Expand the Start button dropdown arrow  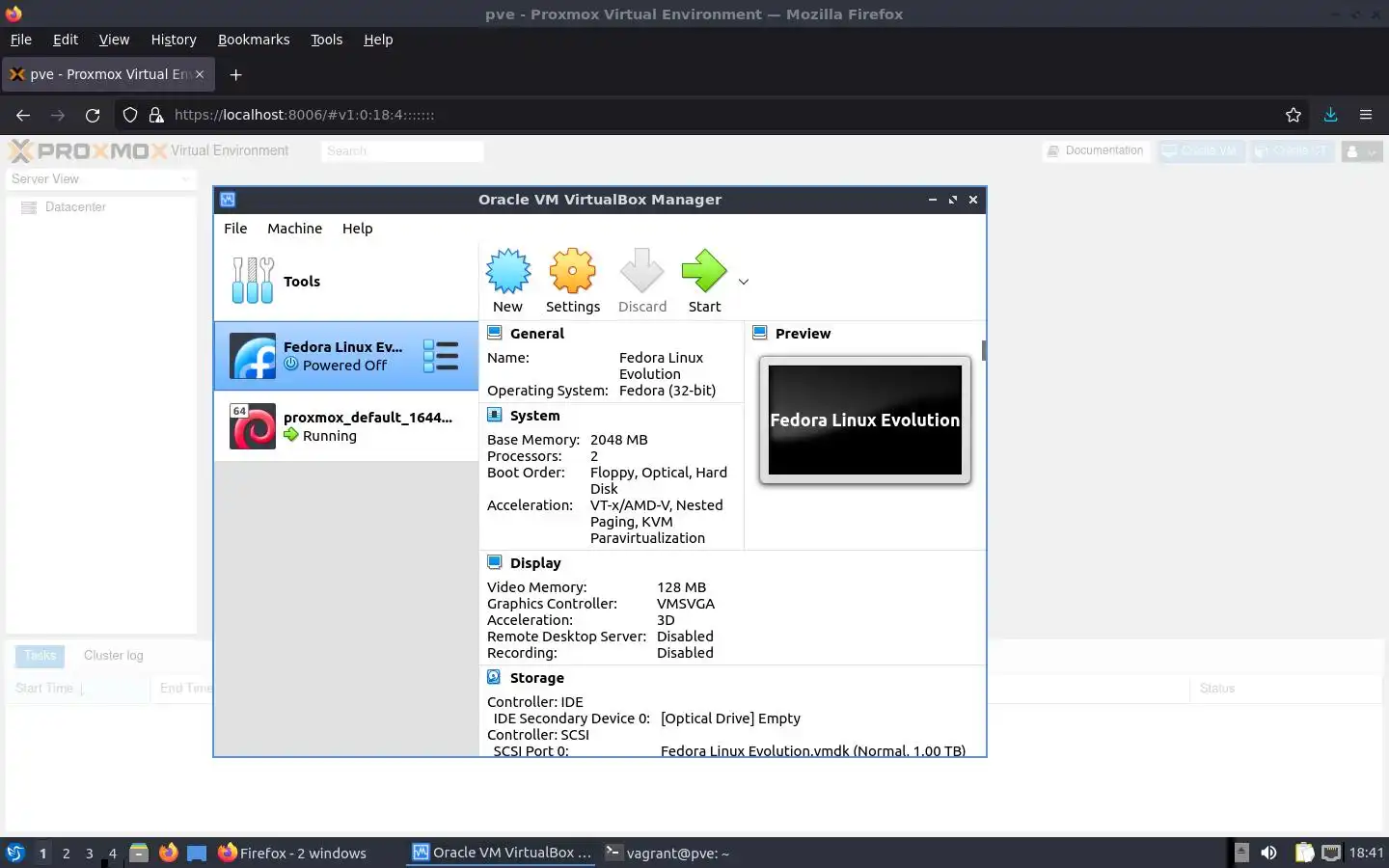pyautogui.click(x=744, y=282)
